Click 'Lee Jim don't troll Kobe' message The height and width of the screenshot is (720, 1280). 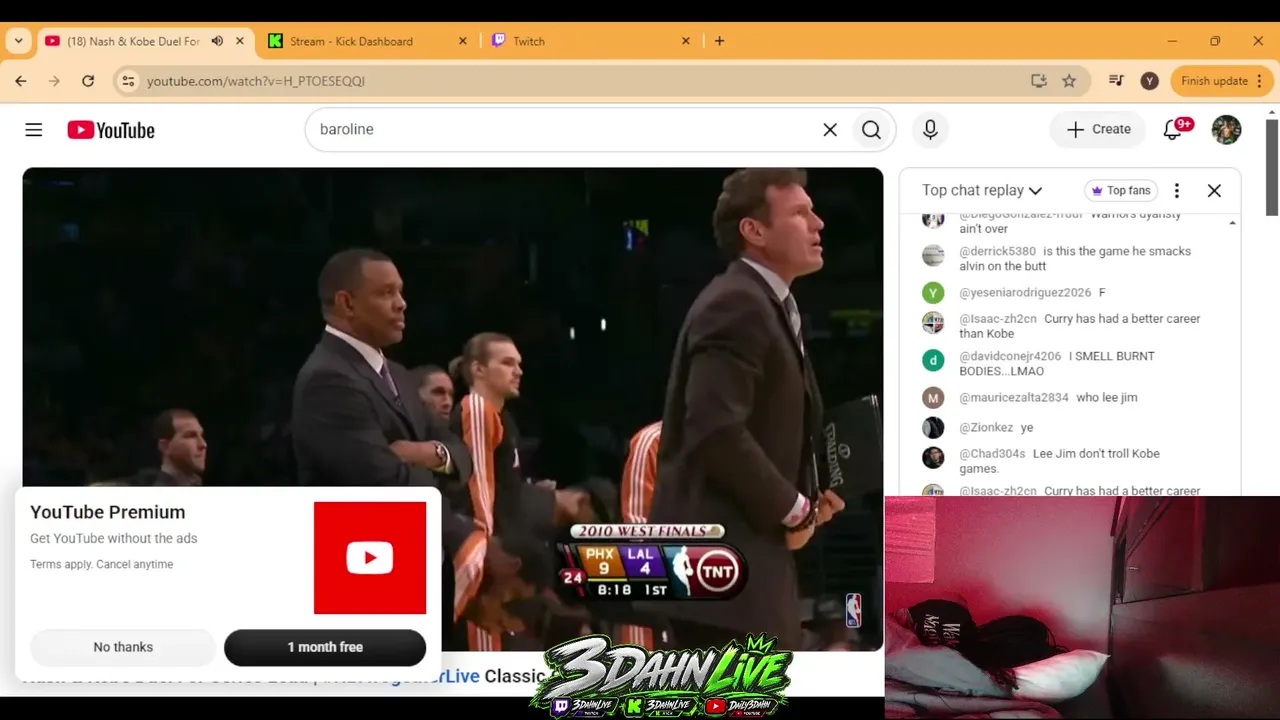[x=1060, y=461]
